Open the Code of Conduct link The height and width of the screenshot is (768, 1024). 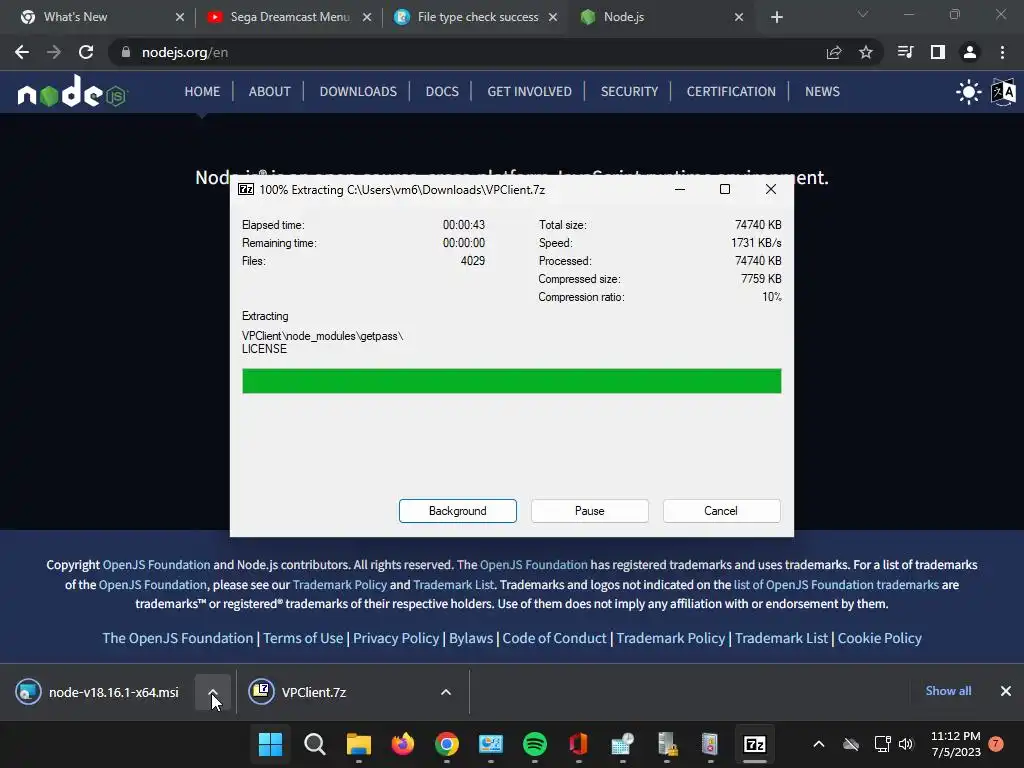[x=554, y=638]
